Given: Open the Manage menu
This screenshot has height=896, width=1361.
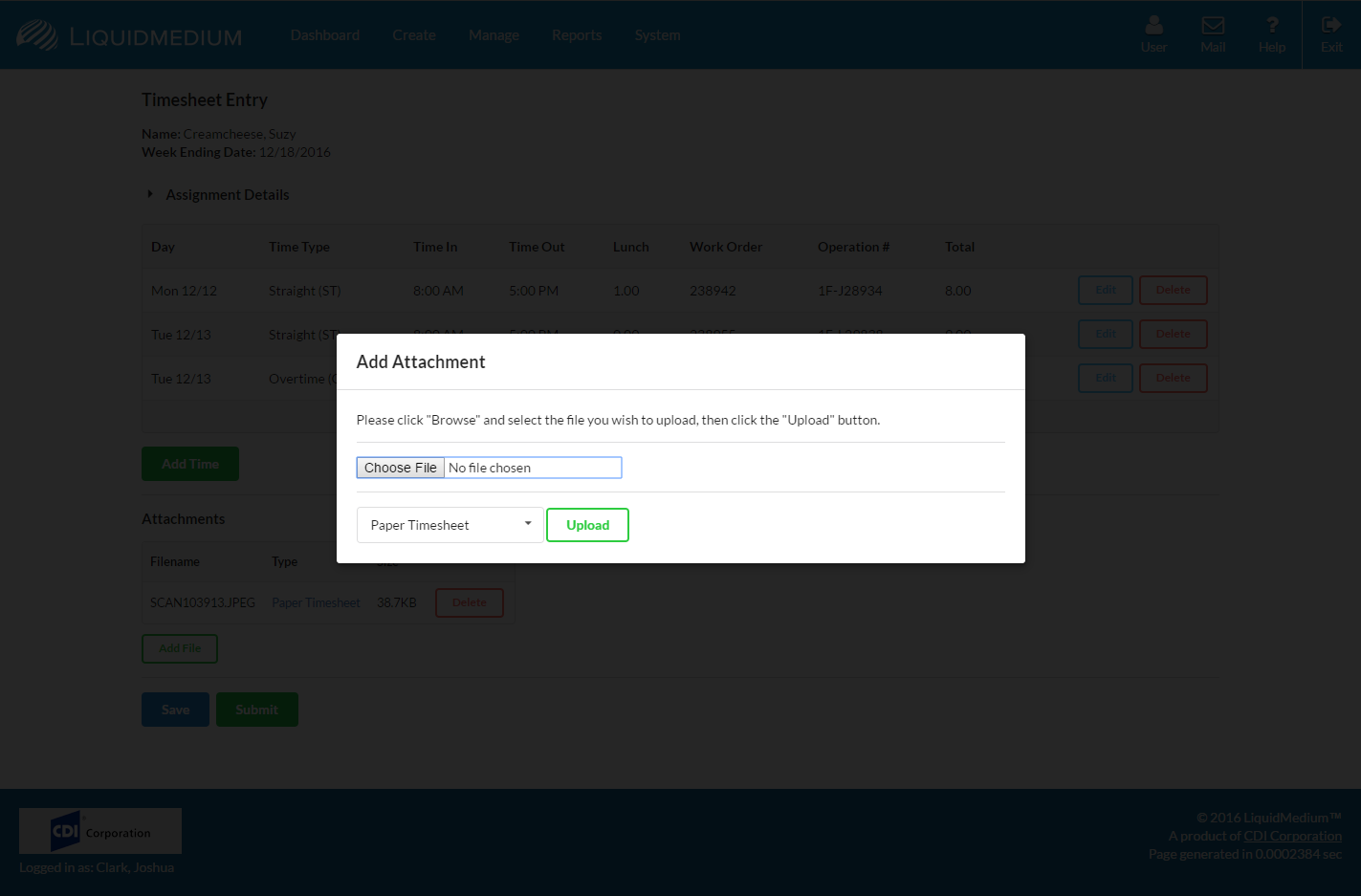Looking at the screenshot, I should tap(494, 35).
